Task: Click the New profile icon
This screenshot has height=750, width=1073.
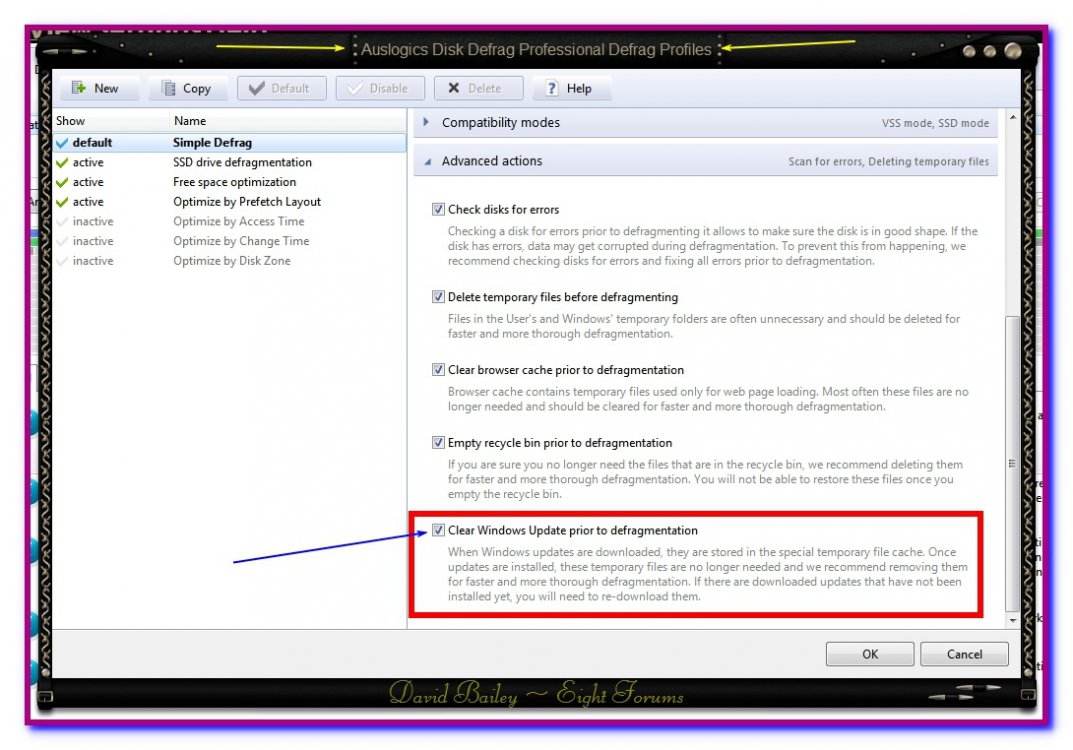Action: coord(79,88)
